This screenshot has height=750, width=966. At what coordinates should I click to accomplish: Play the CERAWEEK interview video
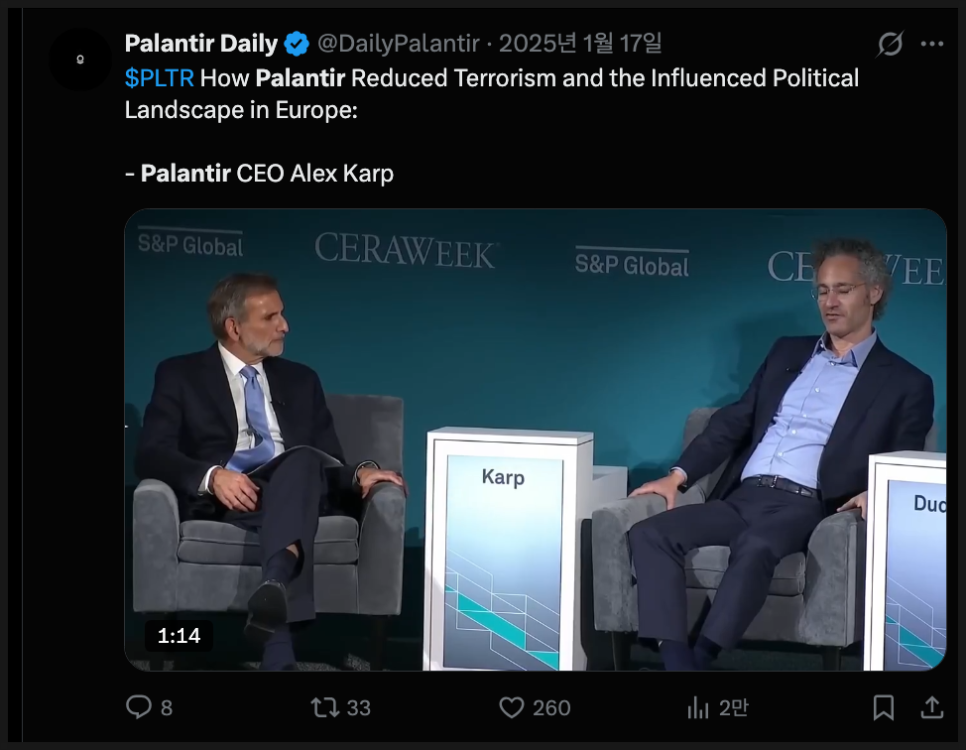[535, 440]
